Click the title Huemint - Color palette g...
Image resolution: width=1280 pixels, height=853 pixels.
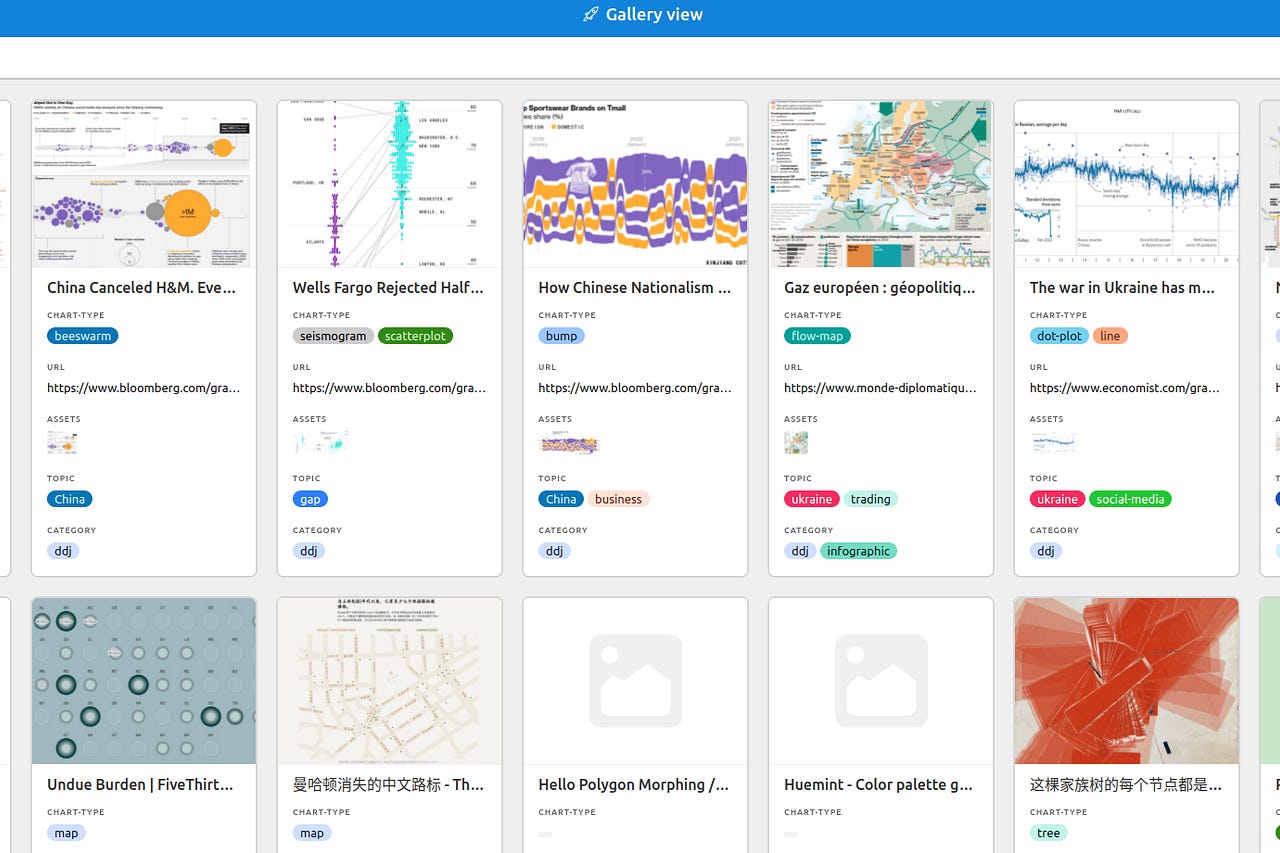879,785
